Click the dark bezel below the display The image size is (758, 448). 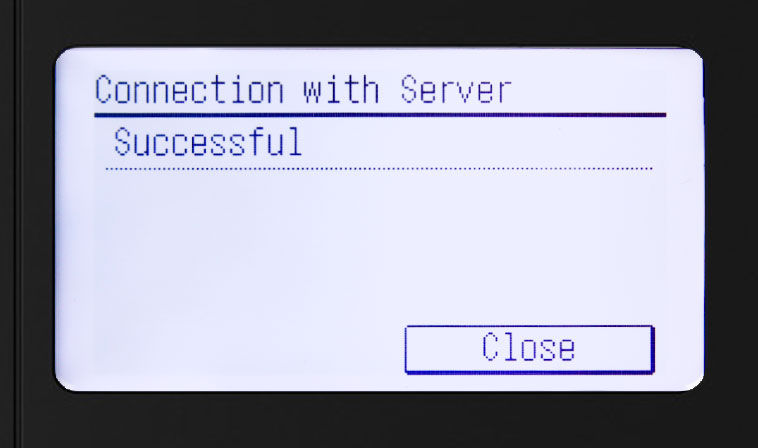pyautogui.click(x=379, y=420)
